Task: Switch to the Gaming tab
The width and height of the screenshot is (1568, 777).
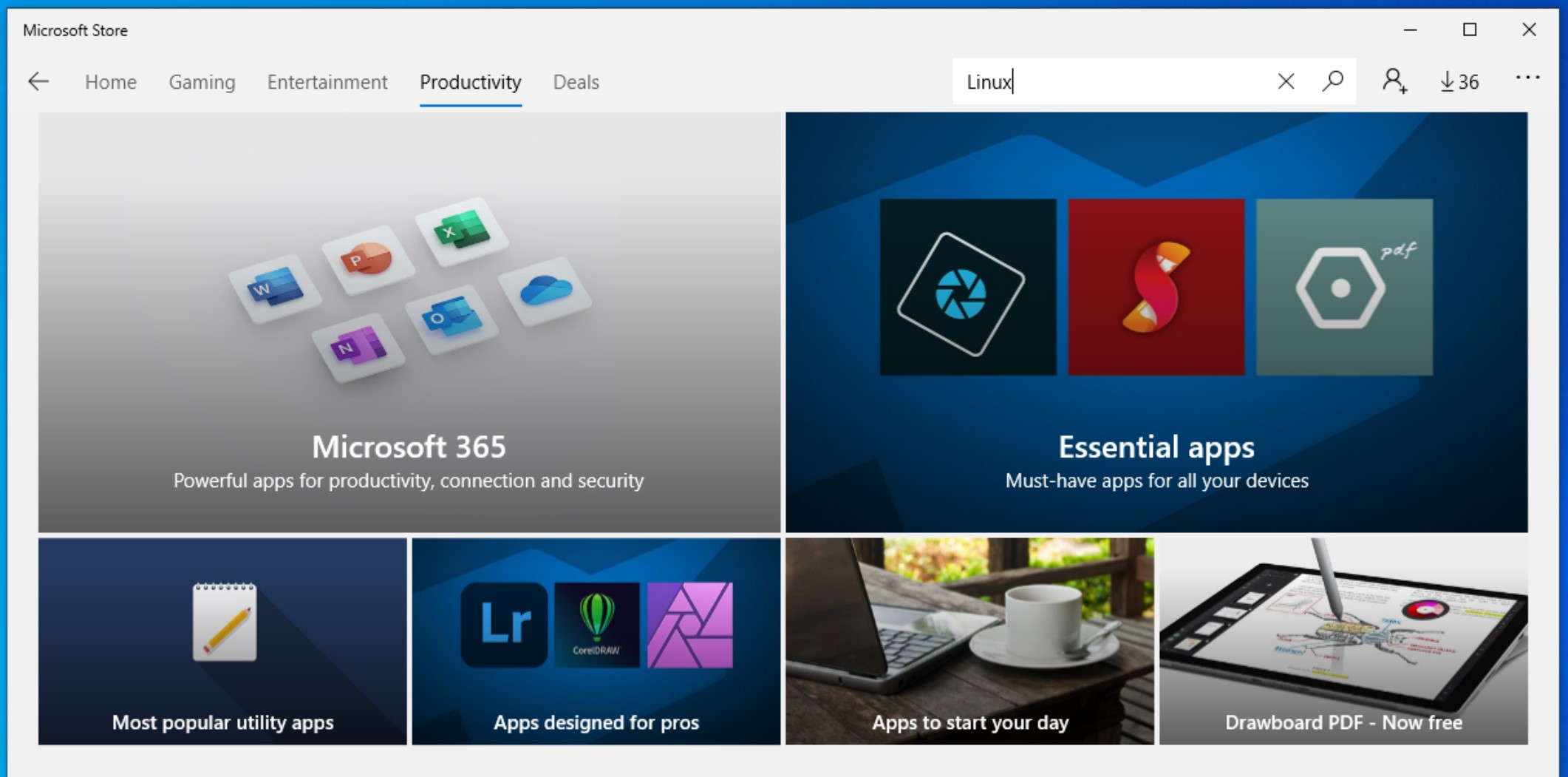Action: pyautogui.click(x=202, y=81)
